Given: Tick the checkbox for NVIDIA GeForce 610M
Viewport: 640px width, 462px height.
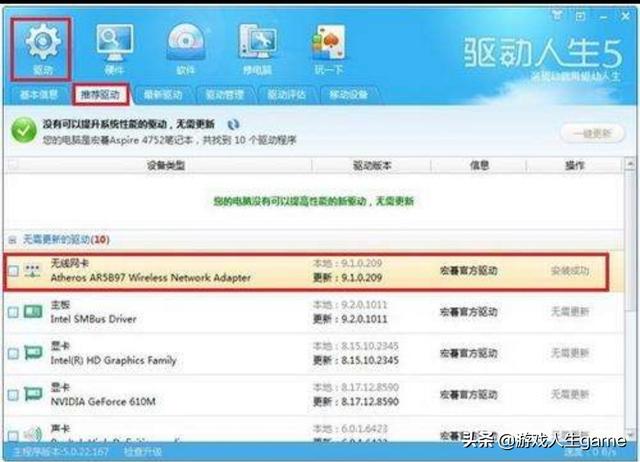Looking at the screenshot, I should coord(13,395).
